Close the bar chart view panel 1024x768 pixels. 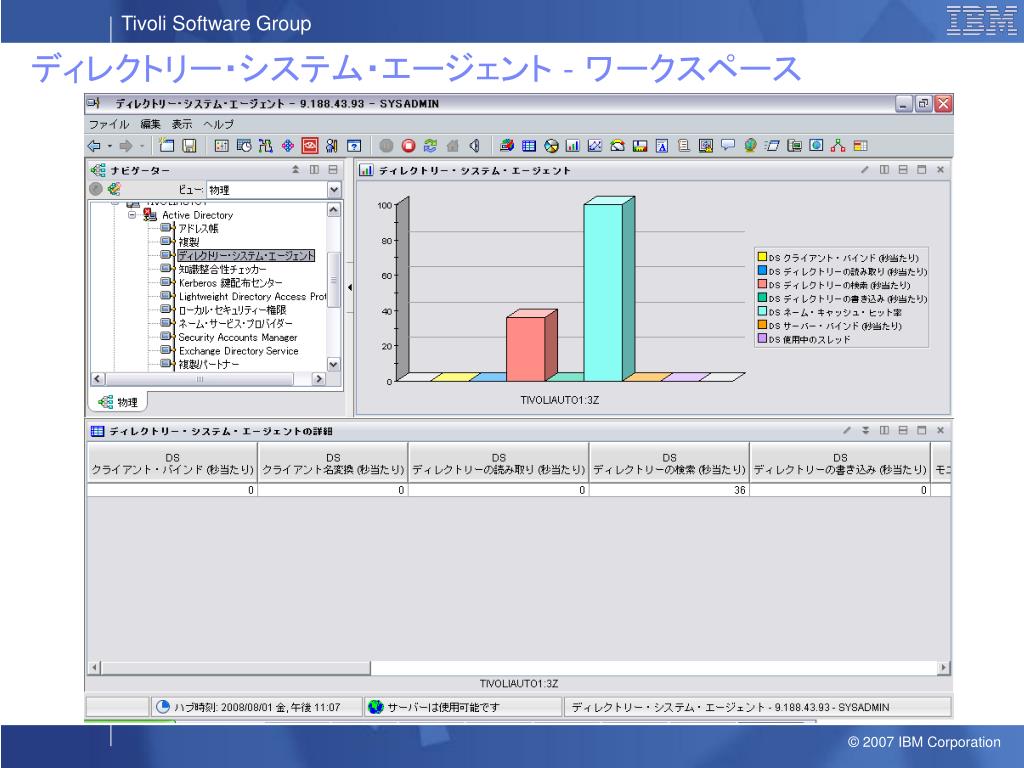coord(940,170)
